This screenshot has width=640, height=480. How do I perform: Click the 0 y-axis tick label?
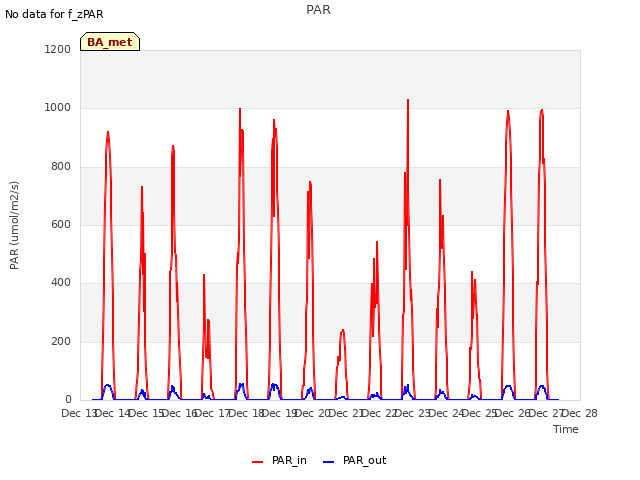(68, 399)
